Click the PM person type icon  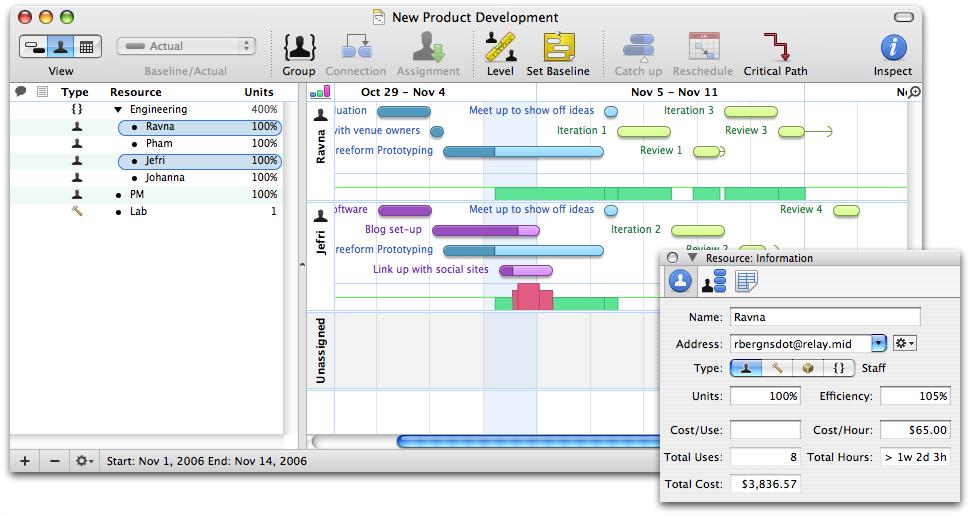tap(77, 194)
